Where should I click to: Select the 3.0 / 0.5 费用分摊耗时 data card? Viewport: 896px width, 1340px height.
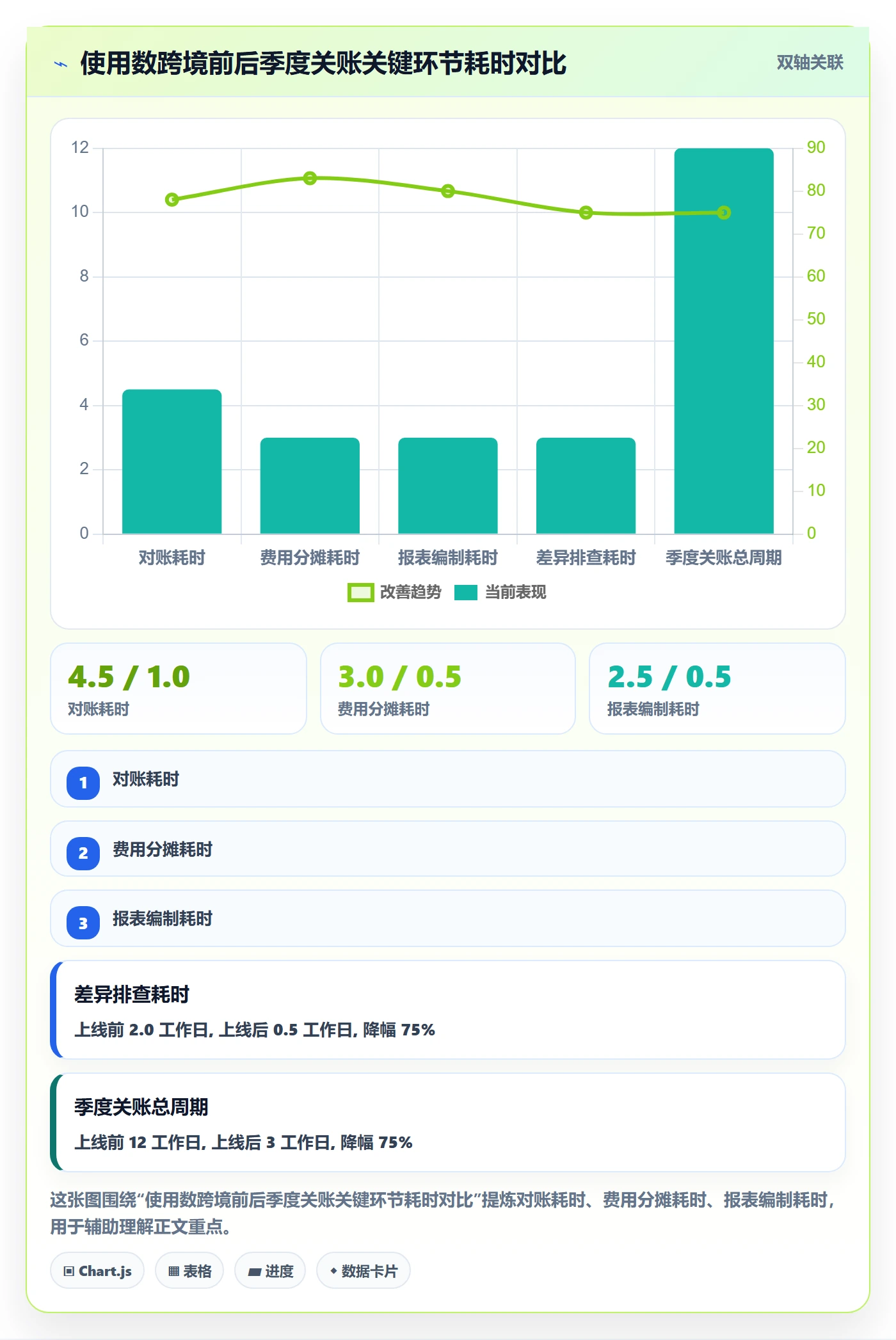click(448, 689)
